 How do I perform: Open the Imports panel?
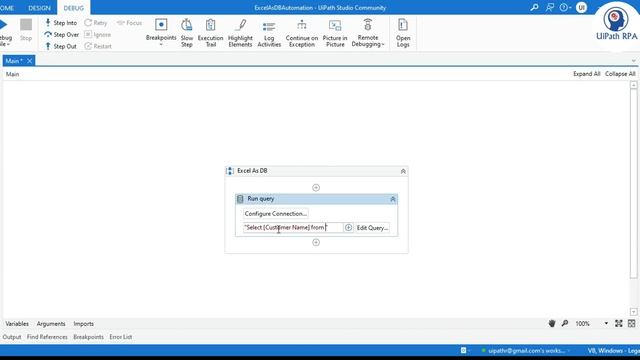[84, 324]
